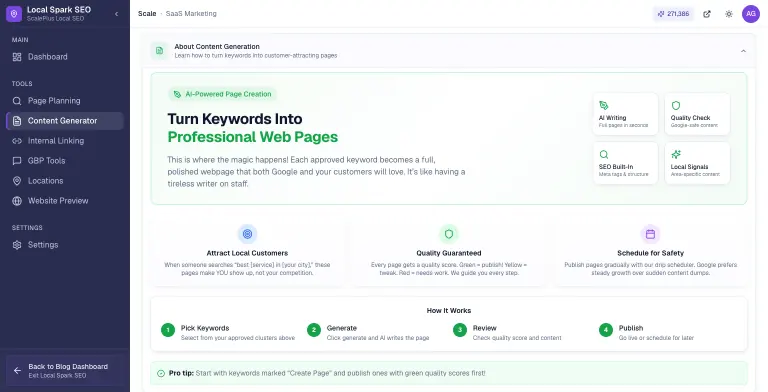
Task: Click Publish step label
Action: [631, 328]
